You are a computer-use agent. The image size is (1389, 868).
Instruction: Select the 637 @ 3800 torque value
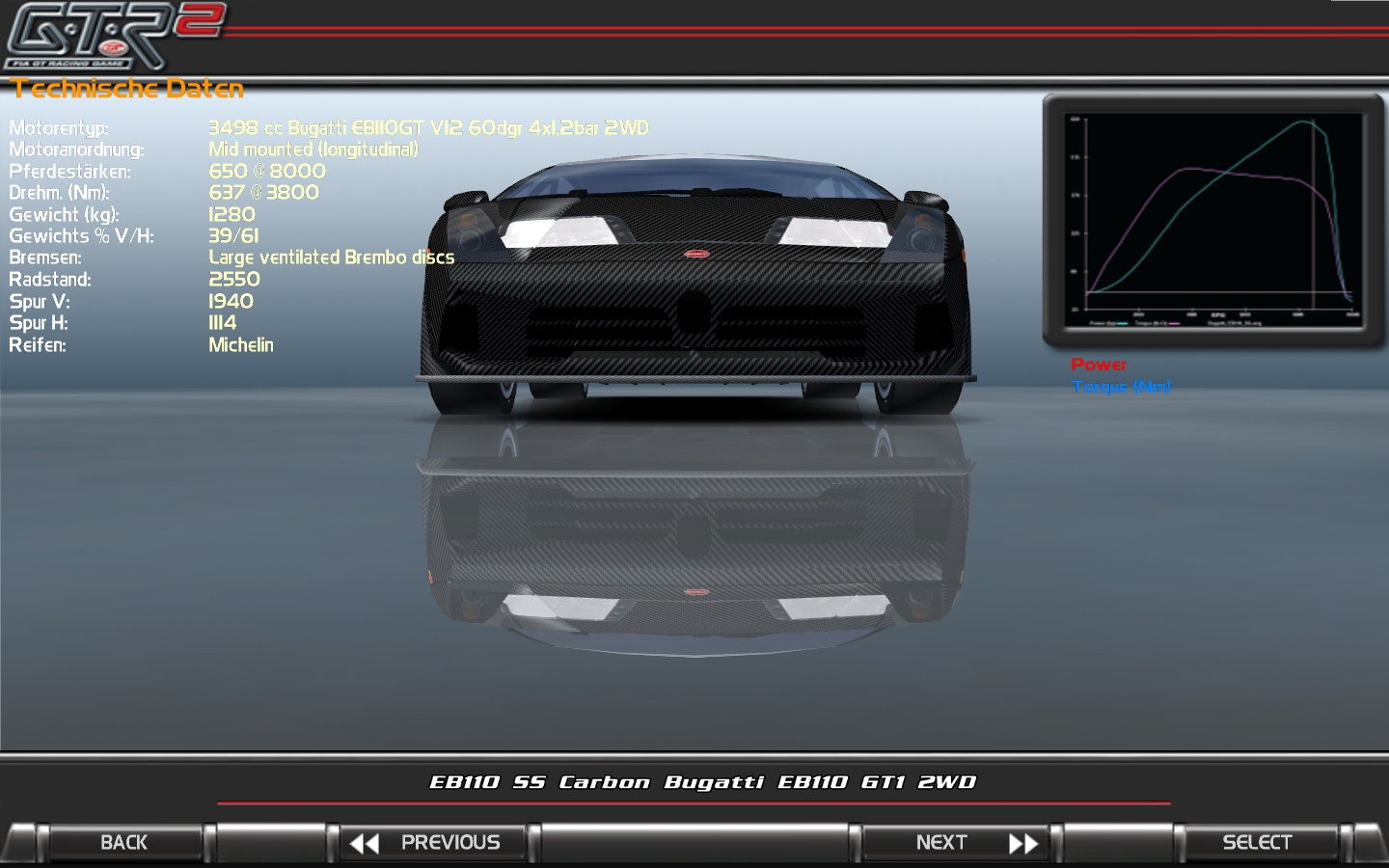tap(263, 192)
